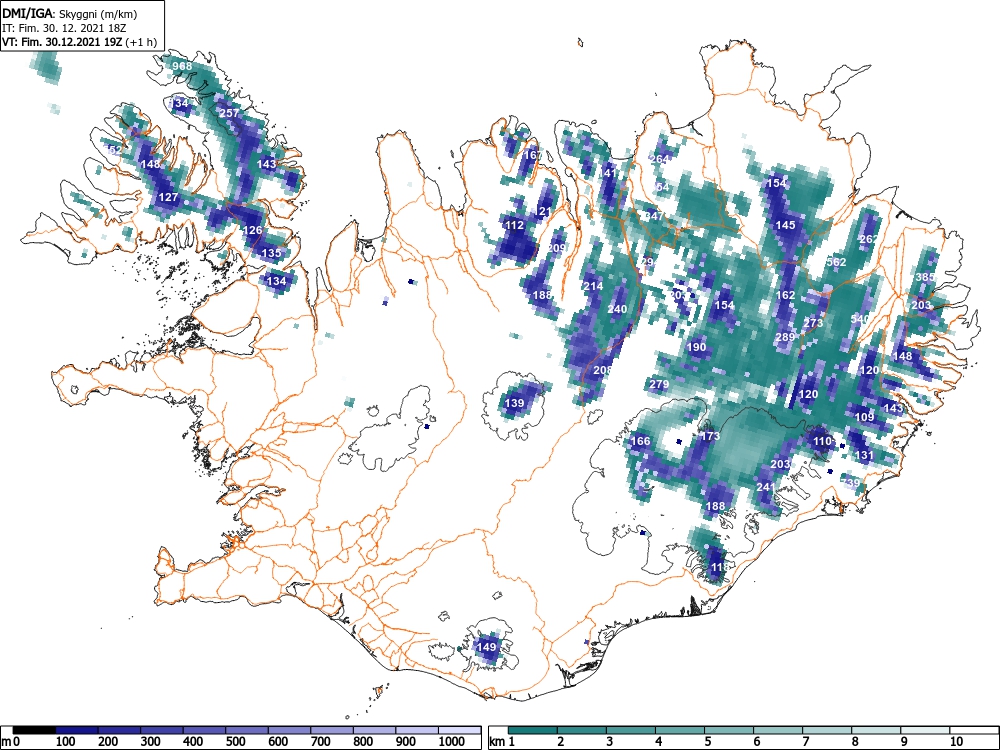1000x750 pixels.
Task: Click the 'DMI/IGA: Skyggni (m/km)' title text
Action: 70,13
